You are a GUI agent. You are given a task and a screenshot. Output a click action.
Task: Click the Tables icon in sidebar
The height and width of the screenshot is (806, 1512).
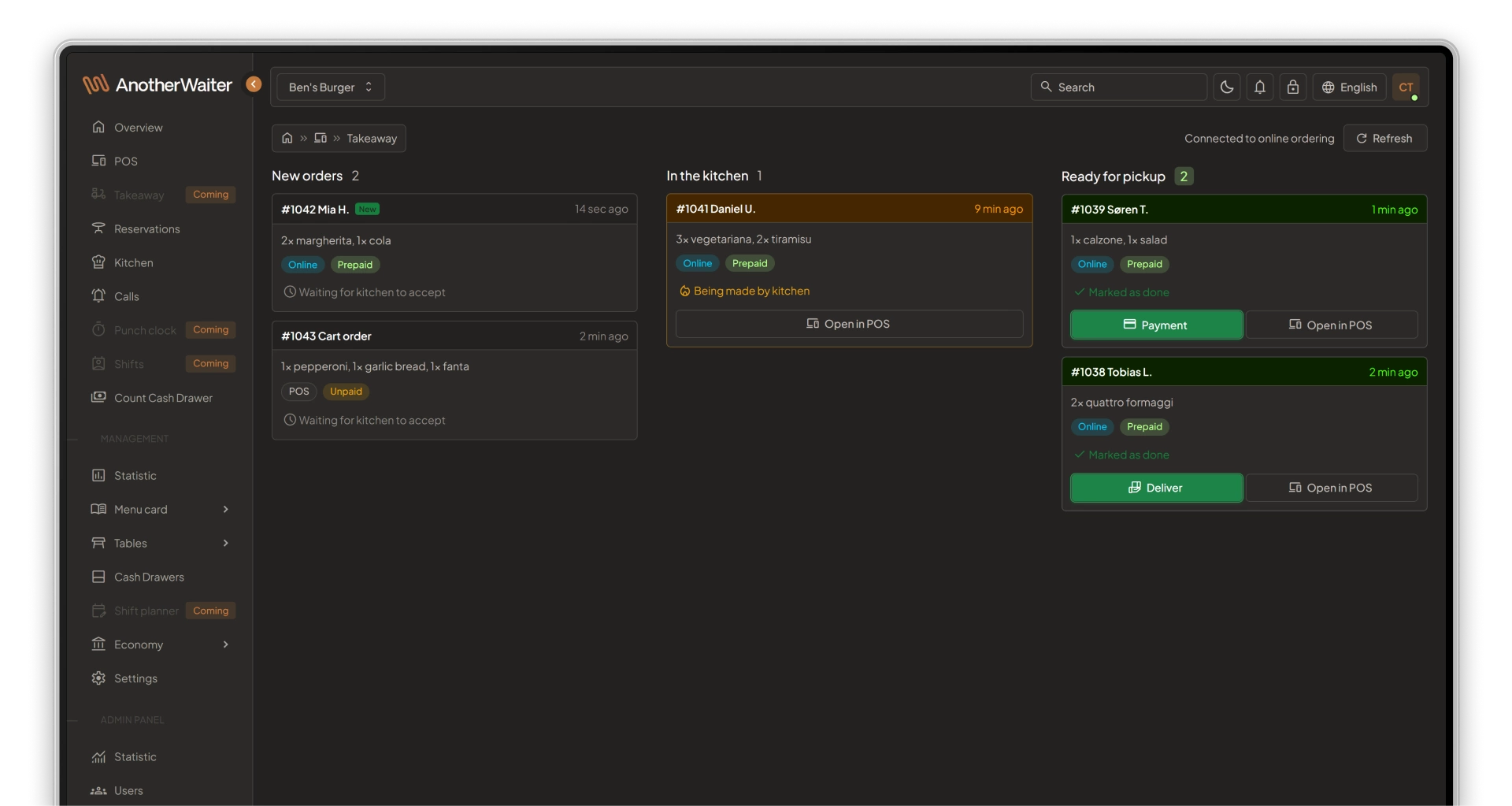pos(98,543)
